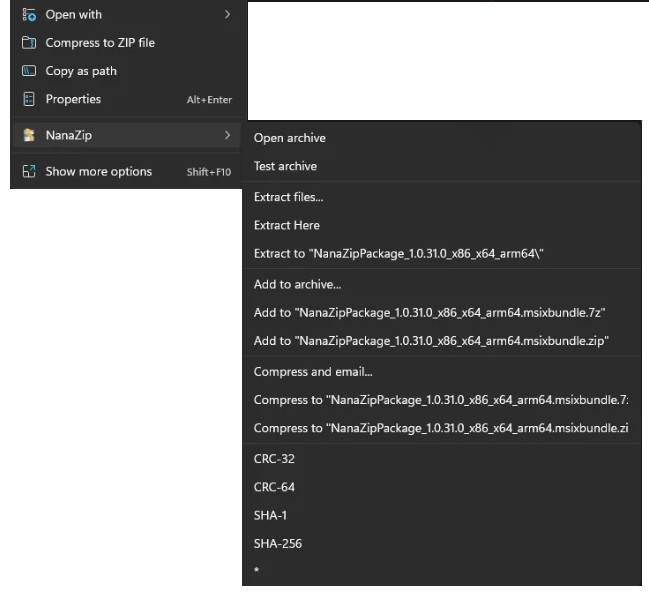
Task: Extract to NanaZipPackage_1.0.31.0_x86_x64_arm64 folder
Action: point(442,253)
